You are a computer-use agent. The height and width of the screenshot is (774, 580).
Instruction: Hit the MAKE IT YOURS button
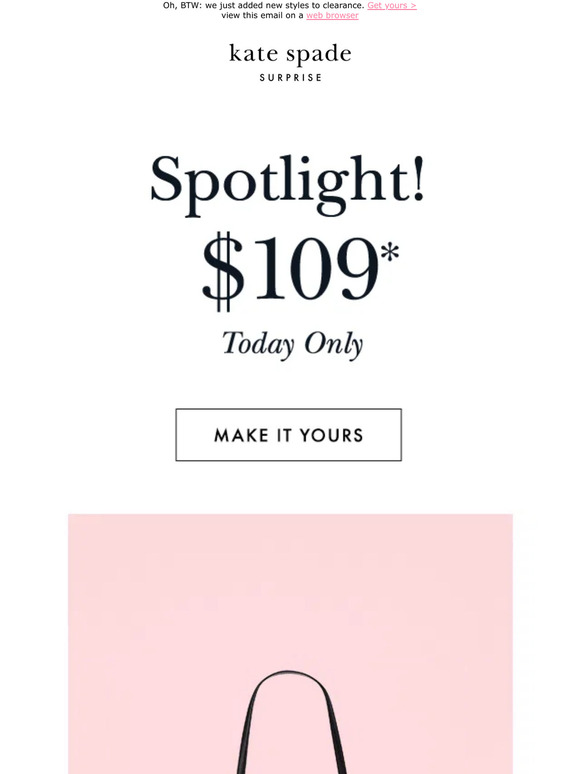click(x=289, y=435)
